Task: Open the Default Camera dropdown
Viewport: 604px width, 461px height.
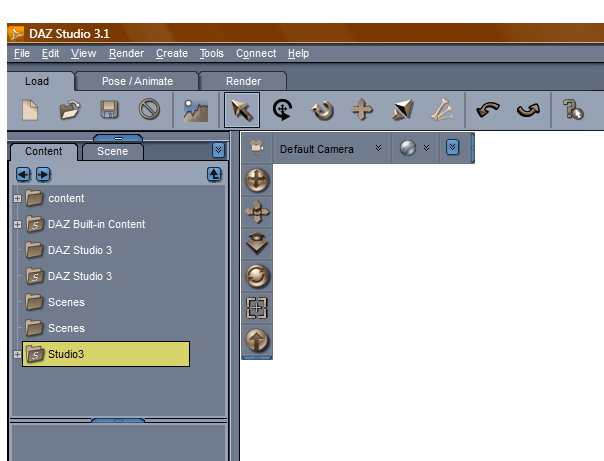Action: point(331,149)
